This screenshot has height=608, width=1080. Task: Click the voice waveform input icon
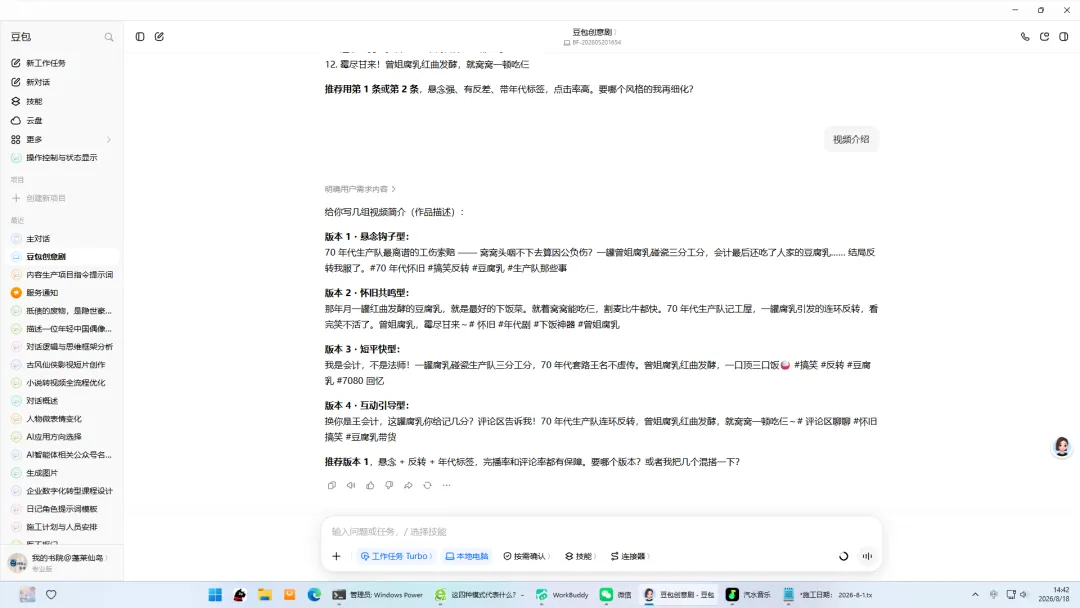(867, 556)
